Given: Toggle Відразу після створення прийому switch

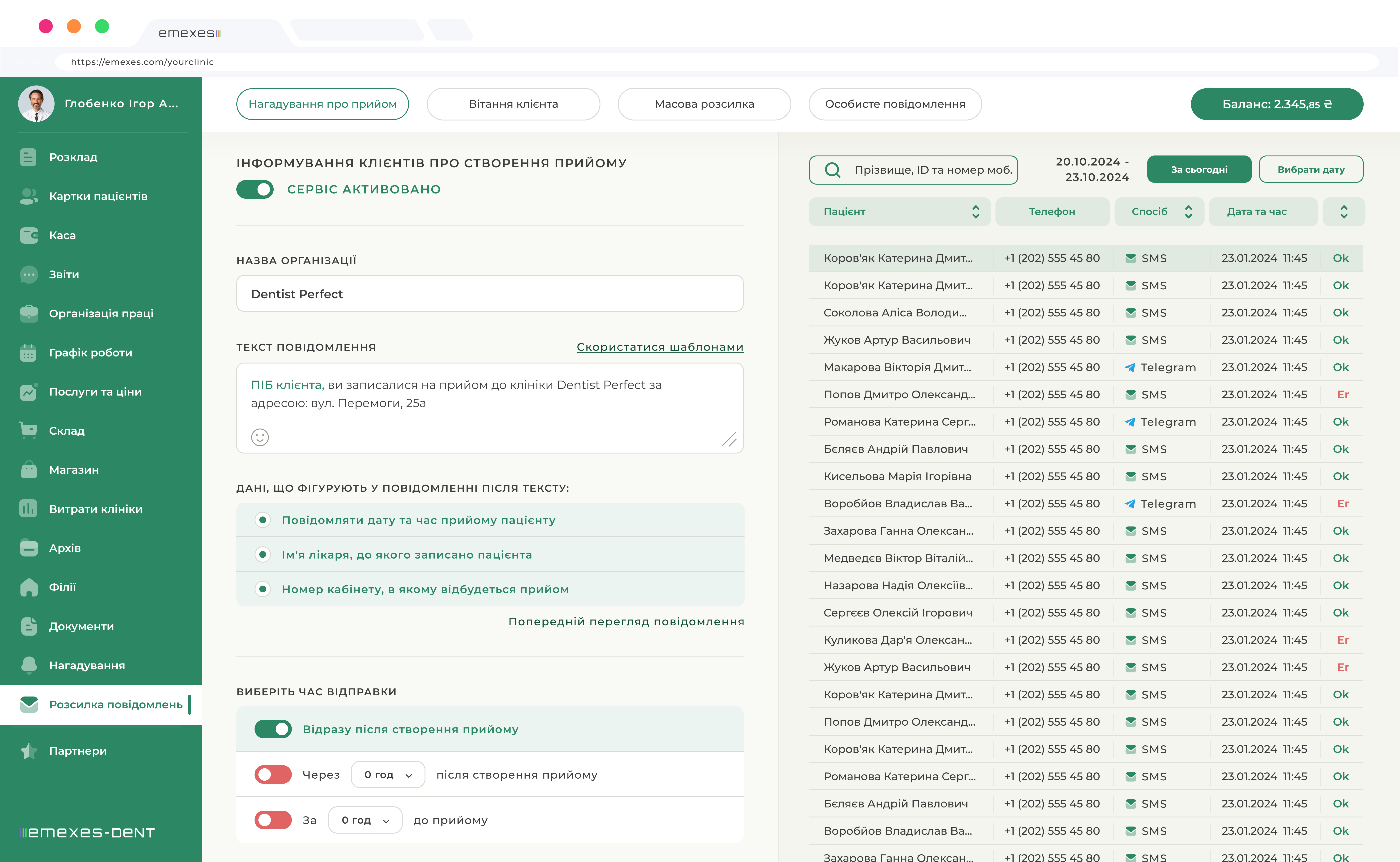Looking at the screenshot, I should point(273,729).
